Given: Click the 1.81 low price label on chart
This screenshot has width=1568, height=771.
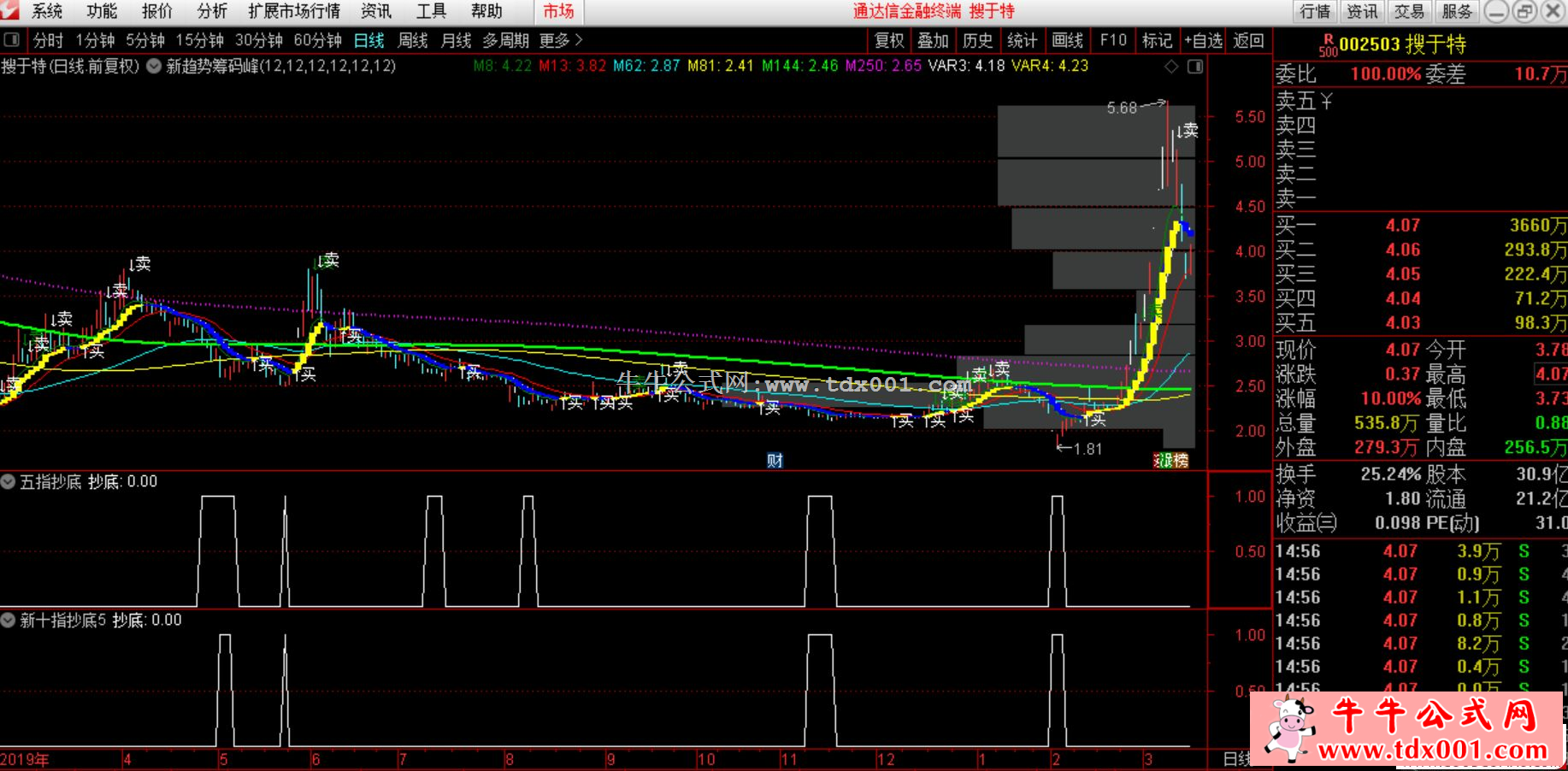Looking at the screenshot, I should [x=1088, y=449].
